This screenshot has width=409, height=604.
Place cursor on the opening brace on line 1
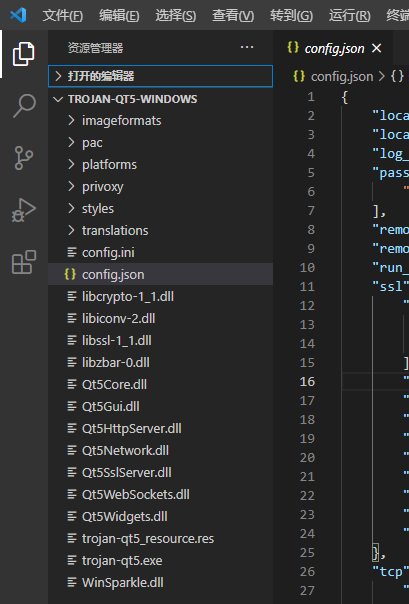[x=345, y=97]
